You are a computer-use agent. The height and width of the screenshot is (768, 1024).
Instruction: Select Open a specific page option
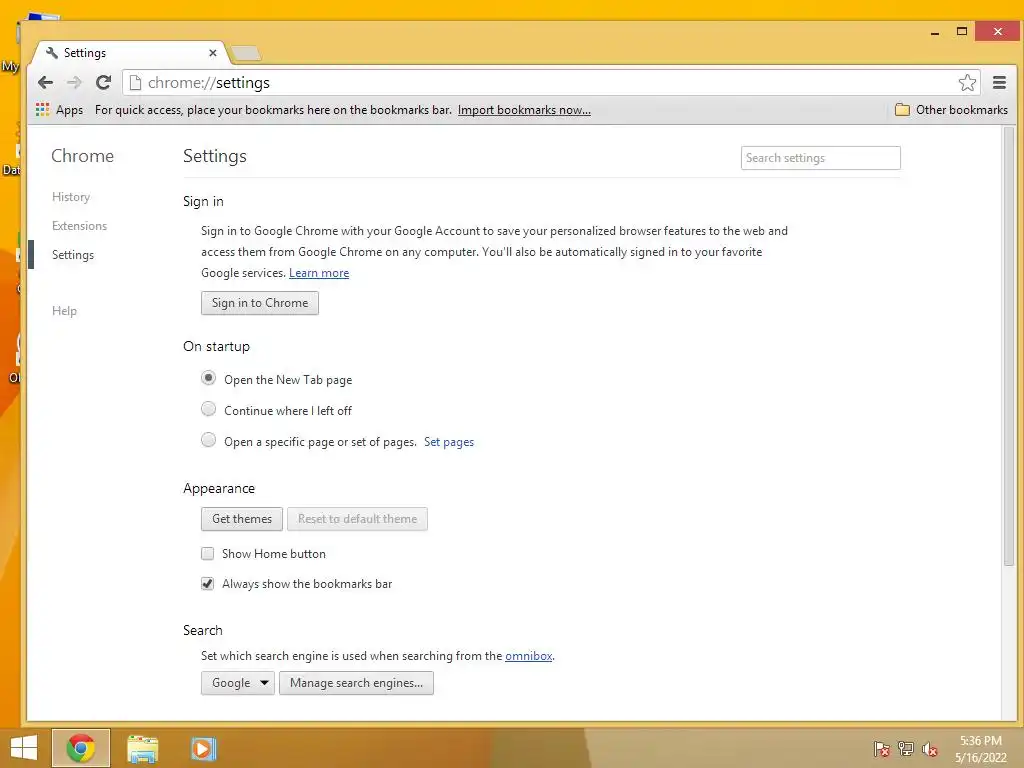click(x=208, y=440)
